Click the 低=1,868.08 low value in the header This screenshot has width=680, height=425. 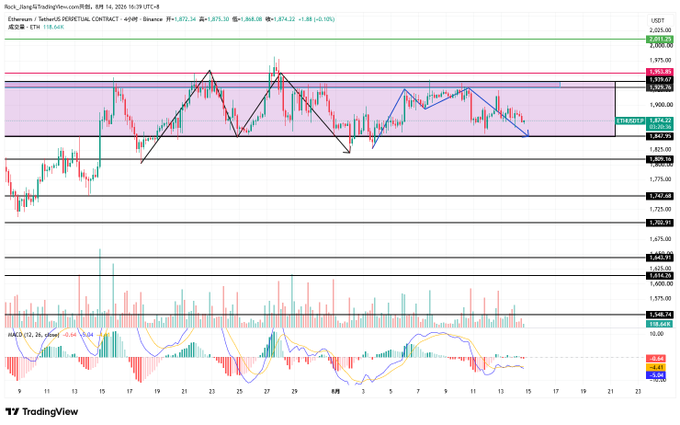[247, 19]
